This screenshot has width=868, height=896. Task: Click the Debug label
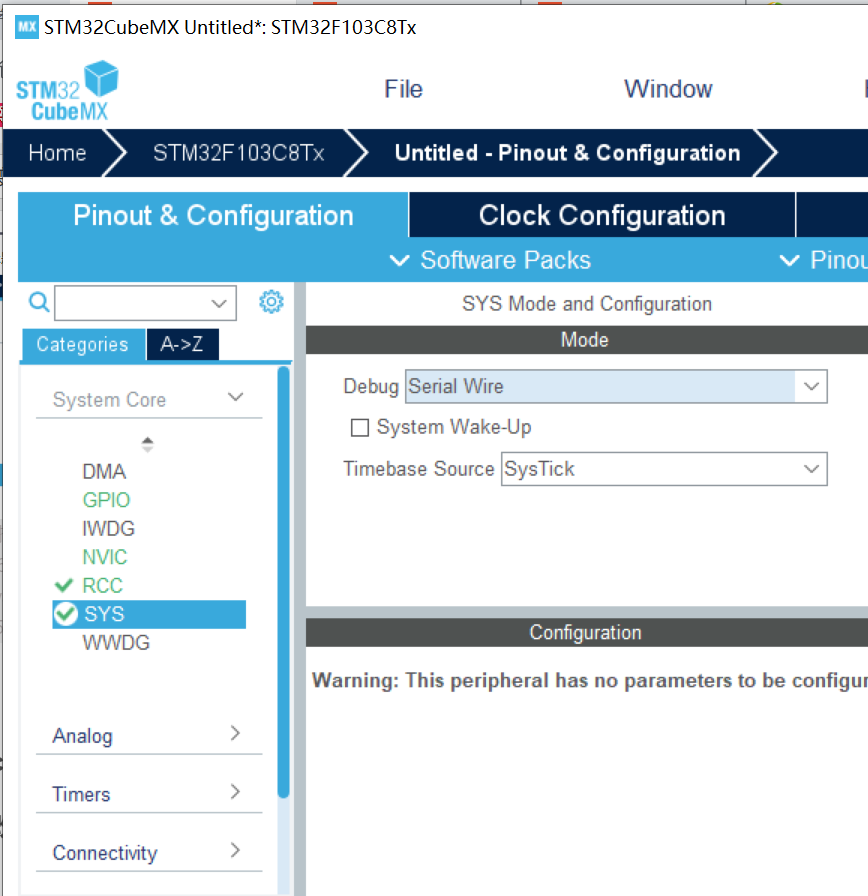(x=371, y=386)
